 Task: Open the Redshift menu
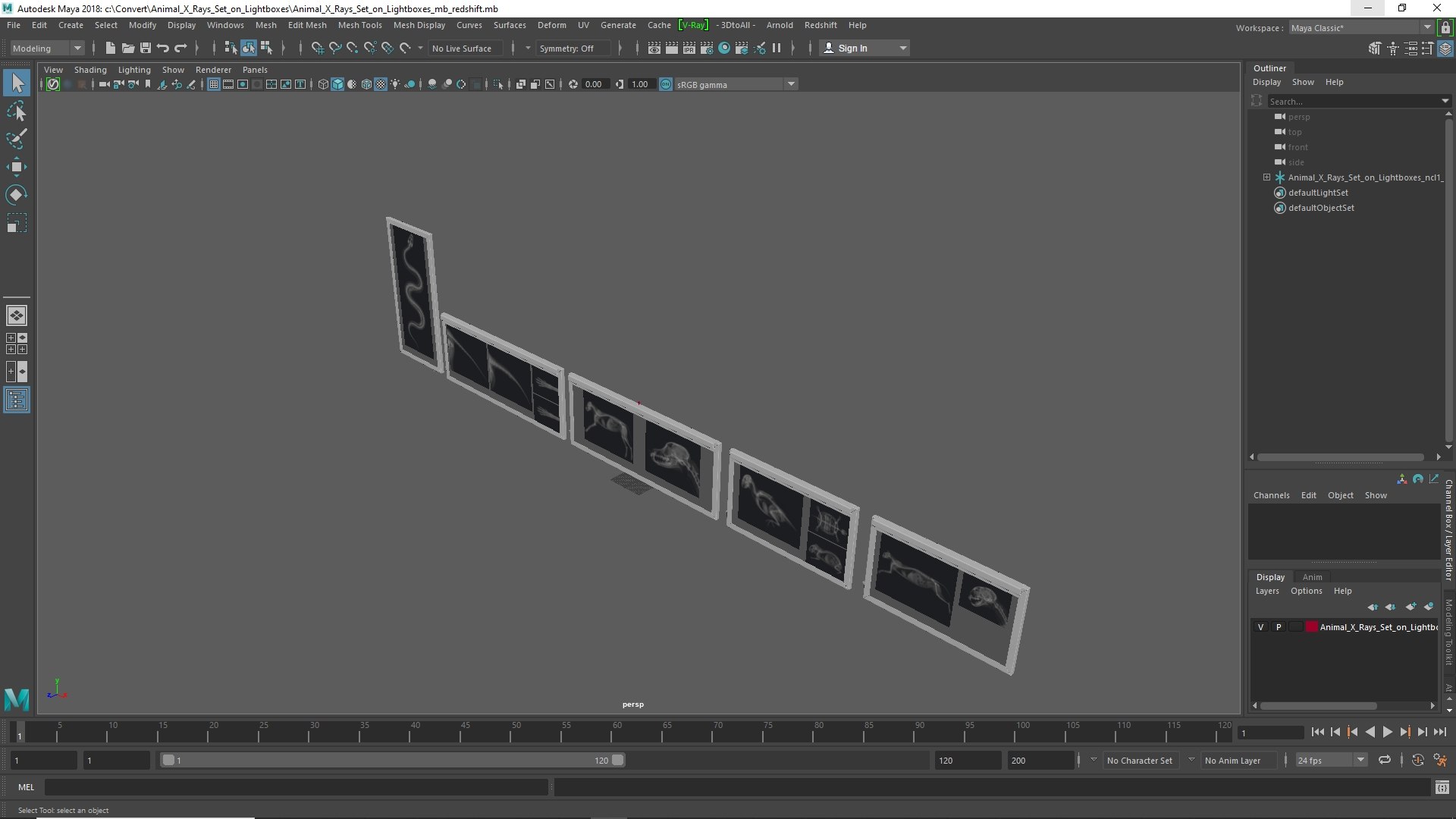click(821, 25)
